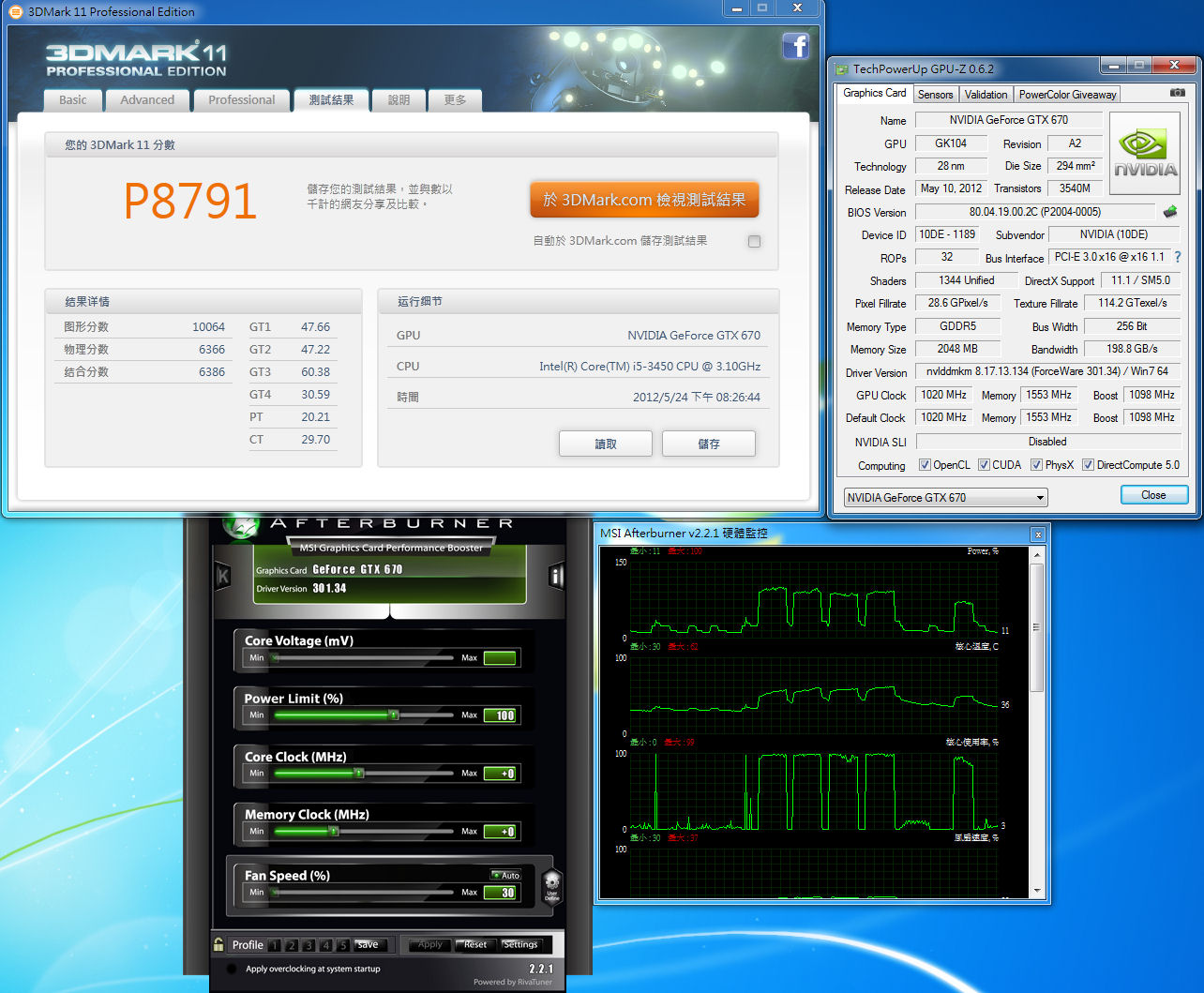Click the Afterburner left K button
The height and width of the screenshot is (993, 1204).
point(223,576)
